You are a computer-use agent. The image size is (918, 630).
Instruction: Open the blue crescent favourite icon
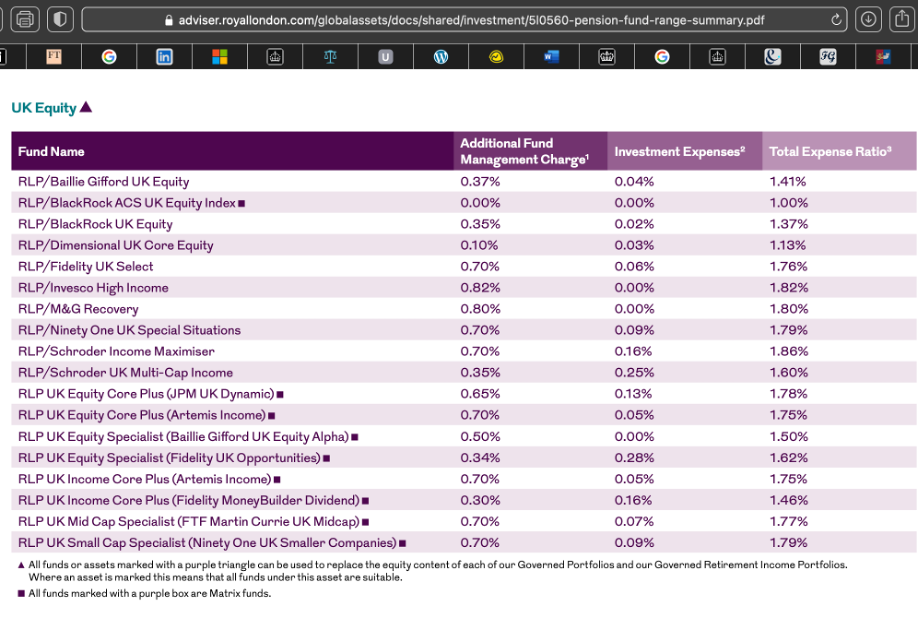773,57
